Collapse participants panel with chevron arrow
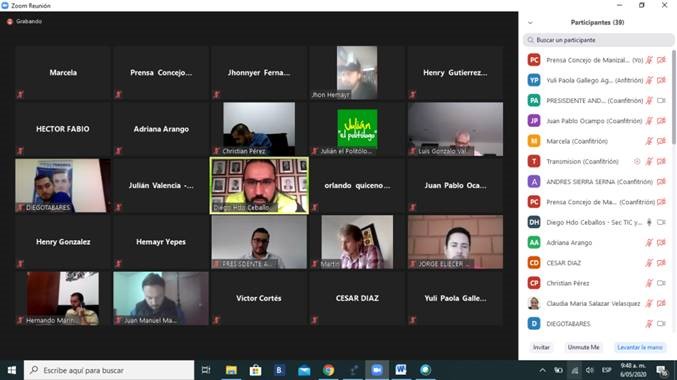This screenshot has height=380, width=677. [x=530, y=22]
